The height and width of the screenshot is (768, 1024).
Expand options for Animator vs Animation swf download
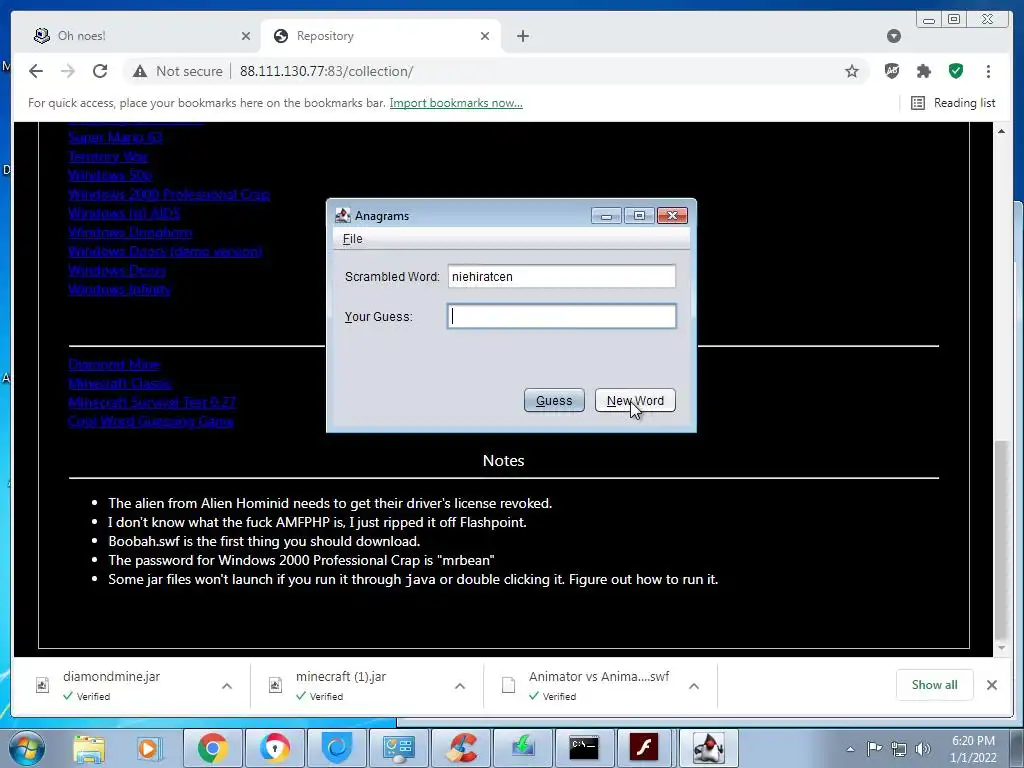(694, 686)
